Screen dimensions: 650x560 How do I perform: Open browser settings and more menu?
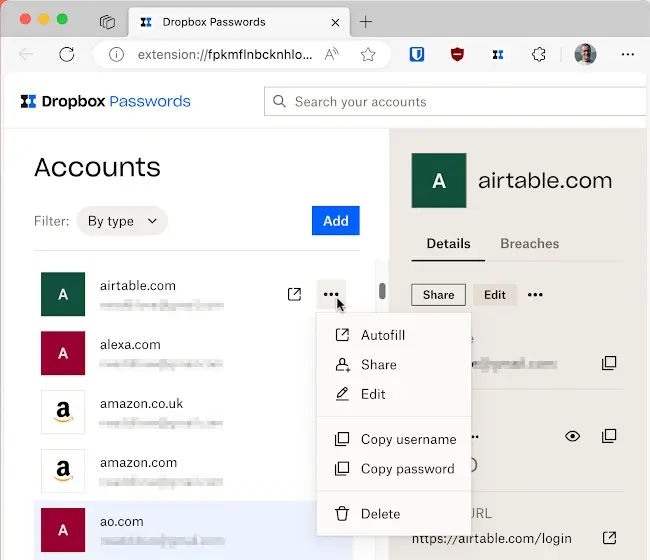point(628,54)
